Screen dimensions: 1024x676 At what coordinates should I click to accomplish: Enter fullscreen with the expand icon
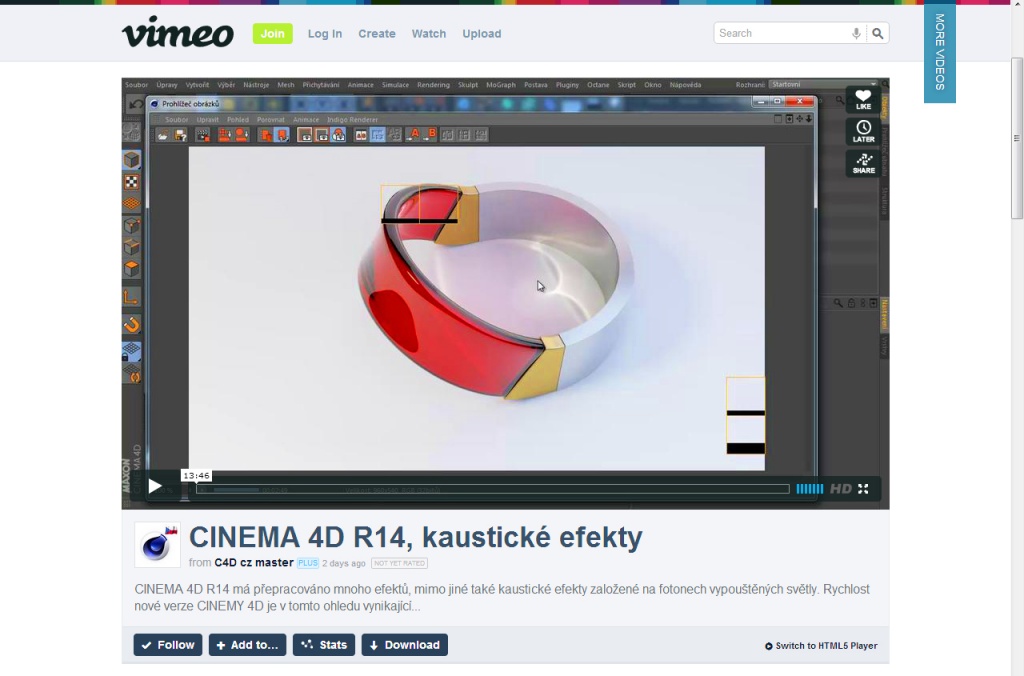click(863, 489)
